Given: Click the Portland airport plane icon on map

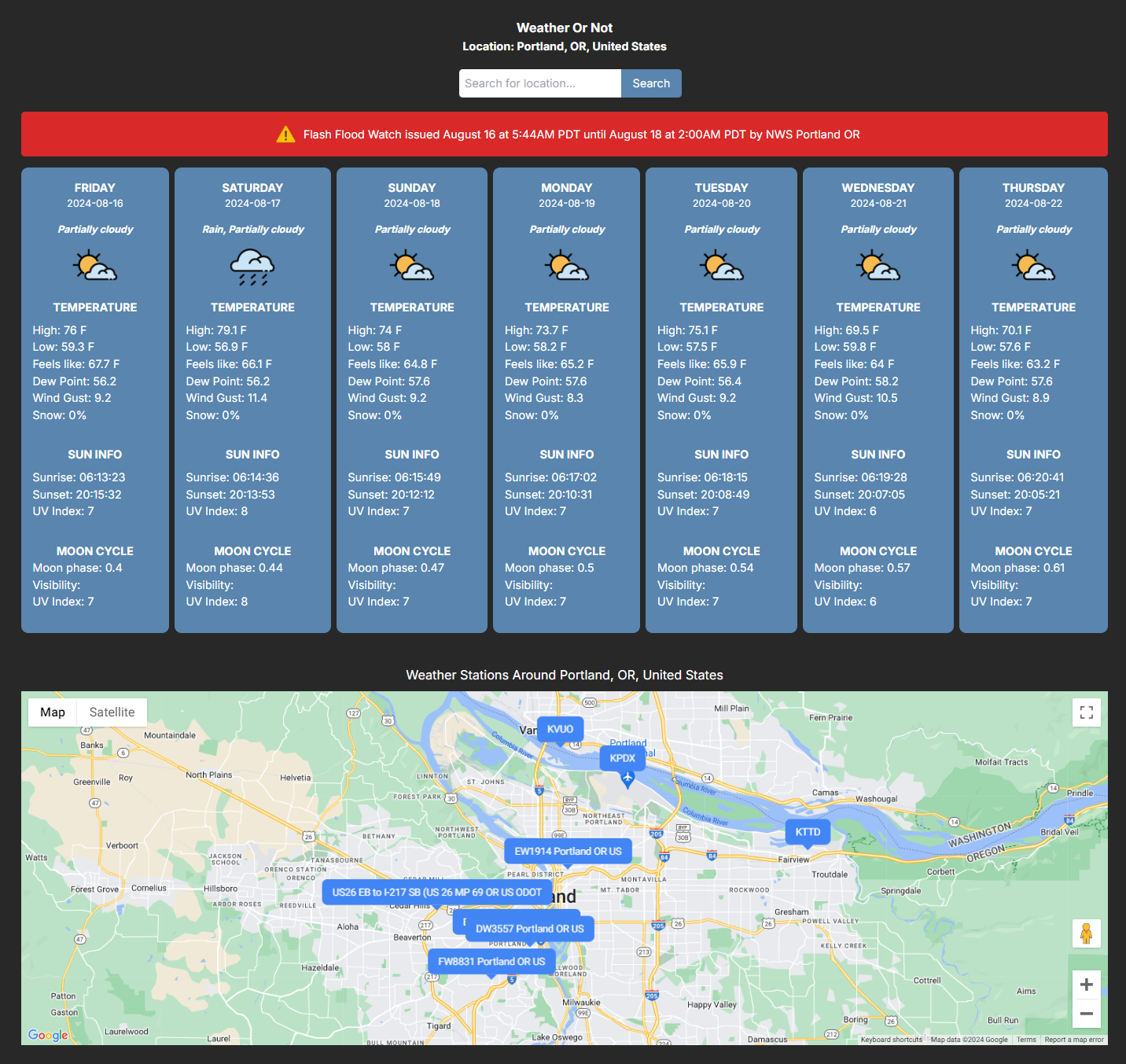Looking at the screenshot, I should (x=627, y=779).
